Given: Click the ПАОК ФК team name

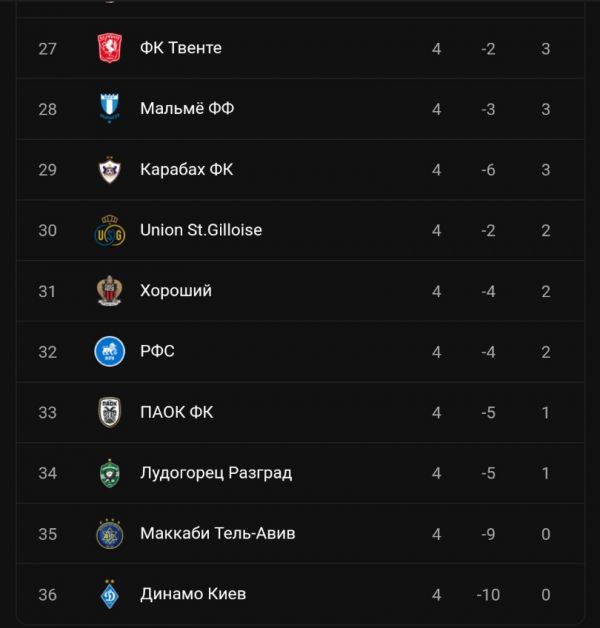Looking at the screenshot, I should [x=177, y=412].
